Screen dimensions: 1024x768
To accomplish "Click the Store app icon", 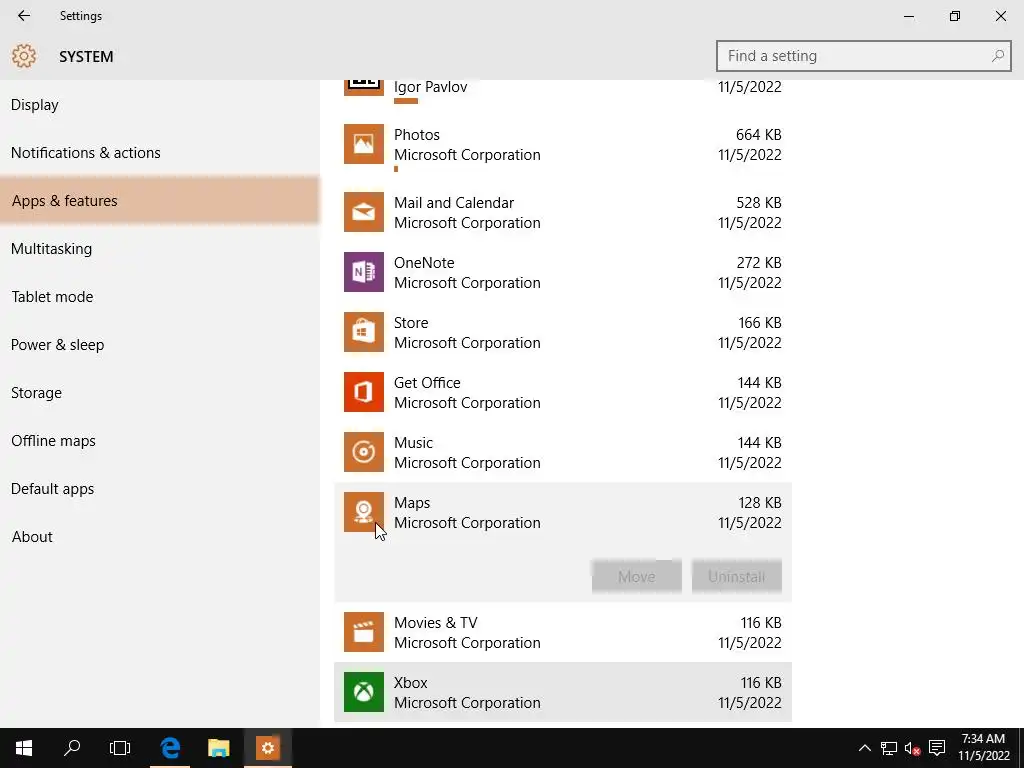I will pos(364,332).
